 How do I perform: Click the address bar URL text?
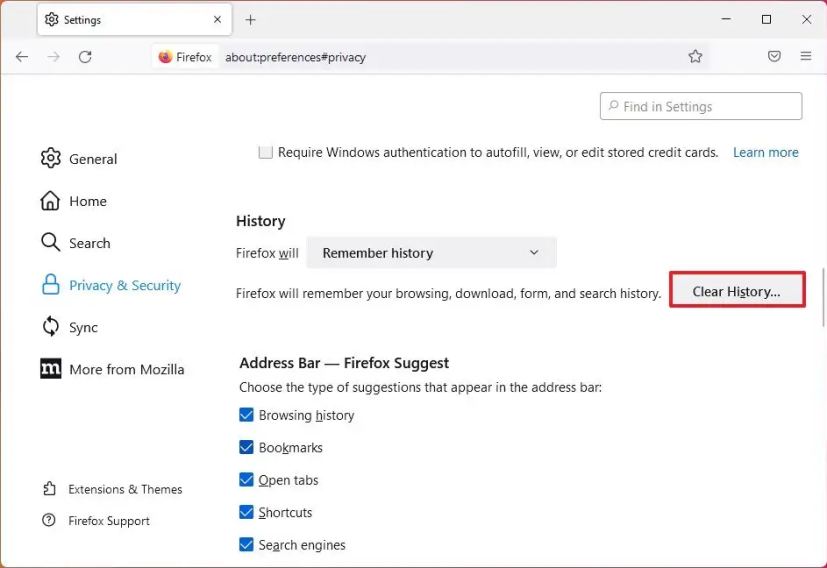pos(295,57)
